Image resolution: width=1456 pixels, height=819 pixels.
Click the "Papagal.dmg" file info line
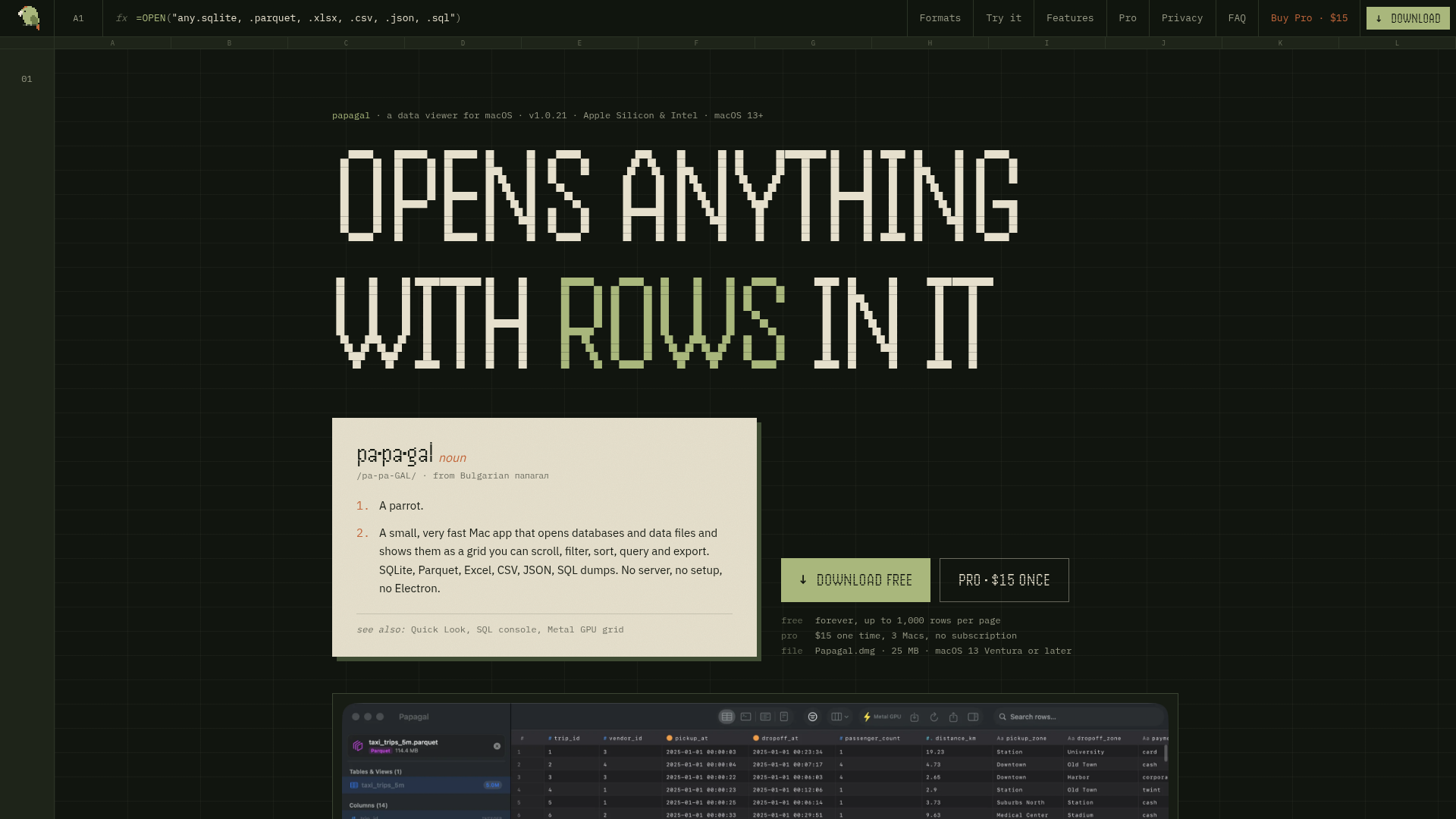(x=943, y=651)
